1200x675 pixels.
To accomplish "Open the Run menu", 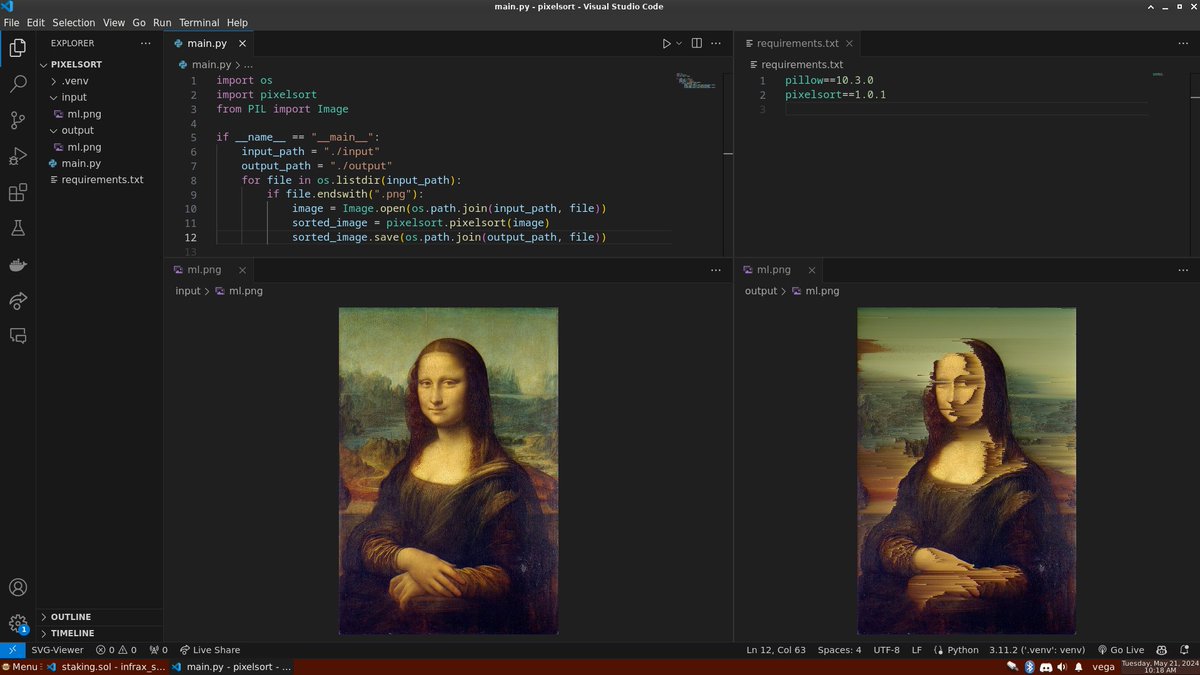I will [162, 22].
